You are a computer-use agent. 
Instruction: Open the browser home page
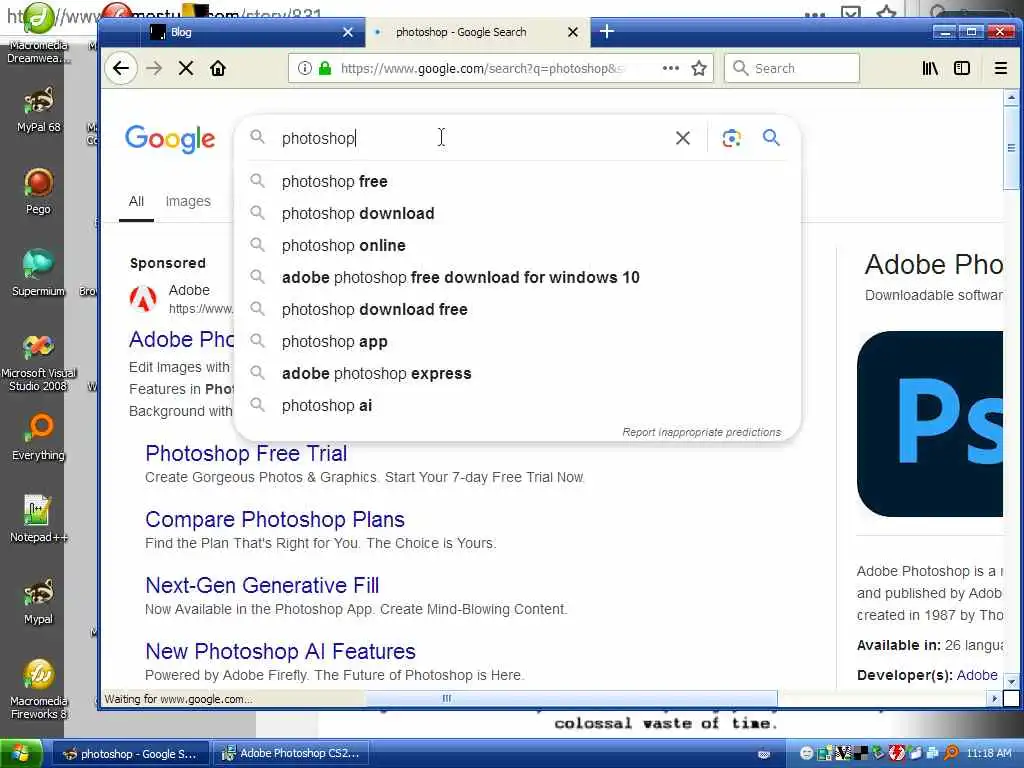tap(218, 69)
